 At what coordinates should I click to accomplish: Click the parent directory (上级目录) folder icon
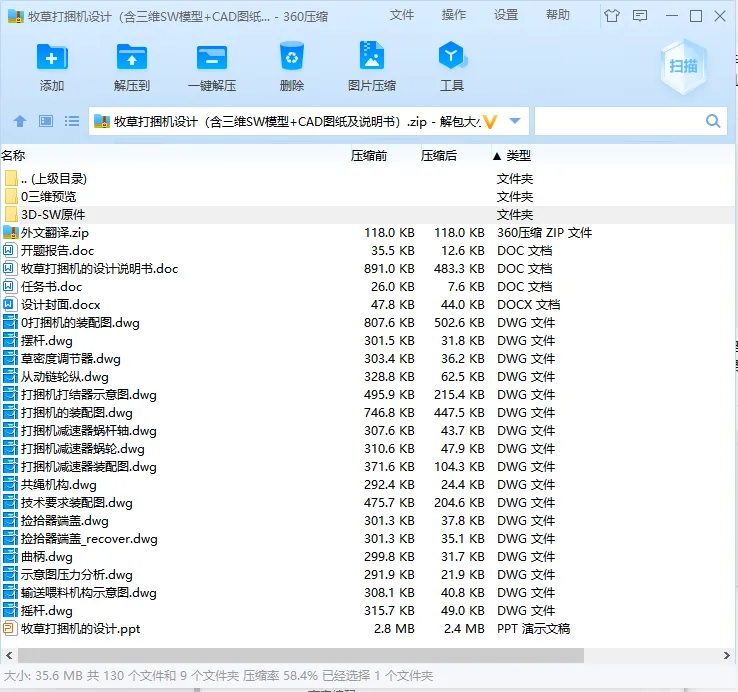click(11, 179)
